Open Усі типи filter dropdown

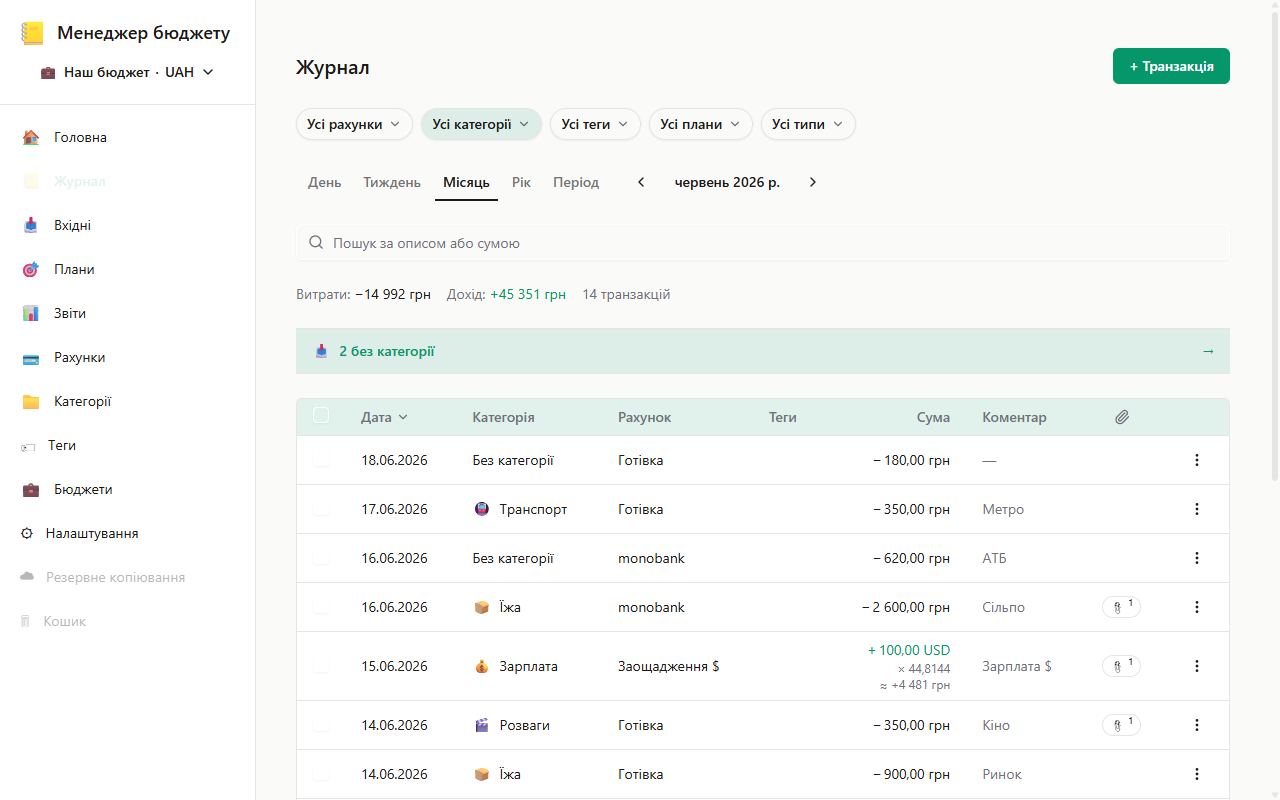click(808, 124)
